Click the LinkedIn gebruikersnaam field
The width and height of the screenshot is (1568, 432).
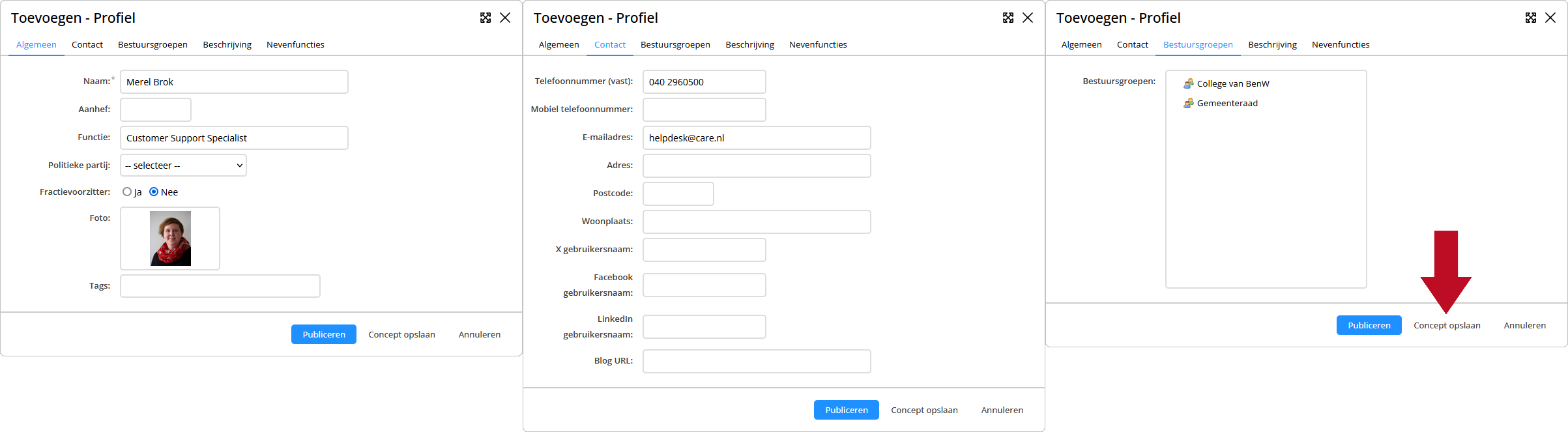tap(704, 327)
